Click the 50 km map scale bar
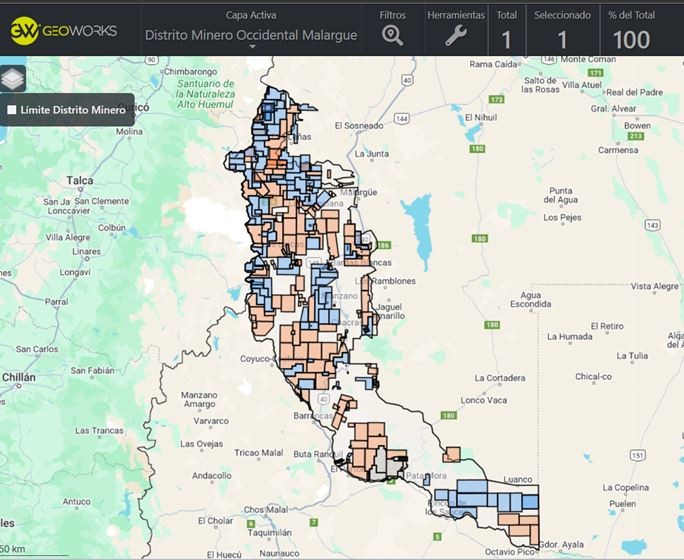This screenshot has width=684, height=560. (x=35, y=554)
